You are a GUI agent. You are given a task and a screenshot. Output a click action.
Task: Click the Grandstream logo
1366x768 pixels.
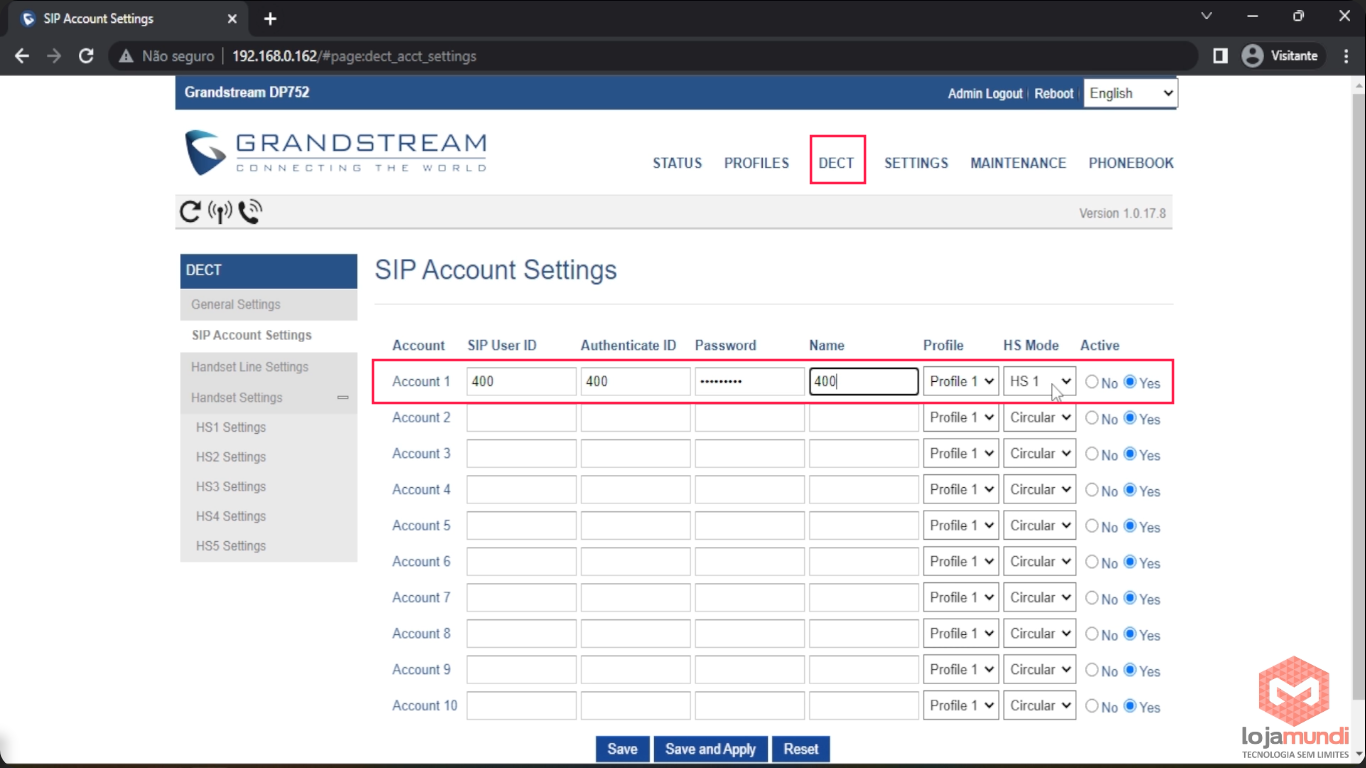[336, 152]
